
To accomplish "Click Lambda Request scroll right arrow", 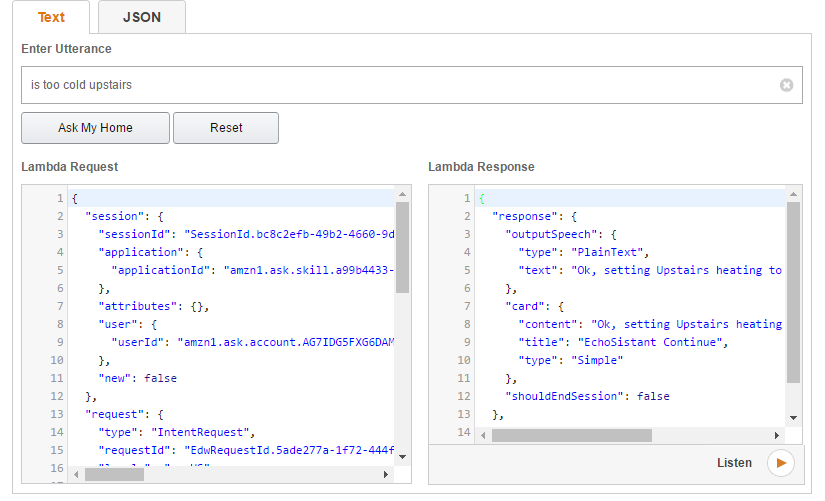I will [386, 475].
